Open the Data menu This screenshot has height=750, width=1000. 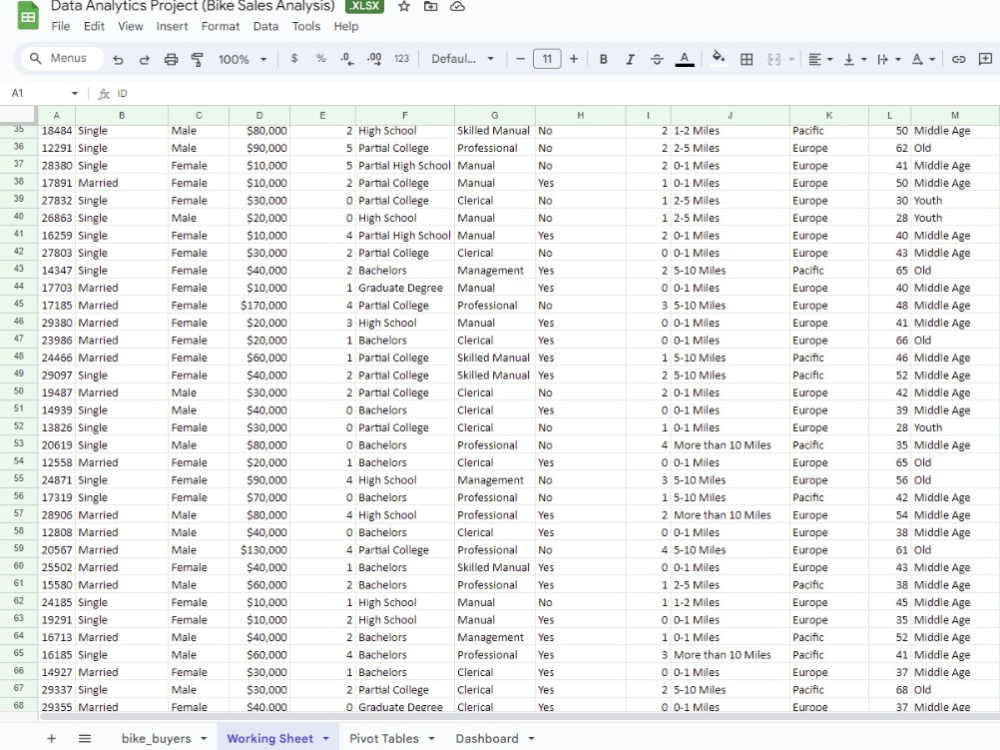pos(265,26)
